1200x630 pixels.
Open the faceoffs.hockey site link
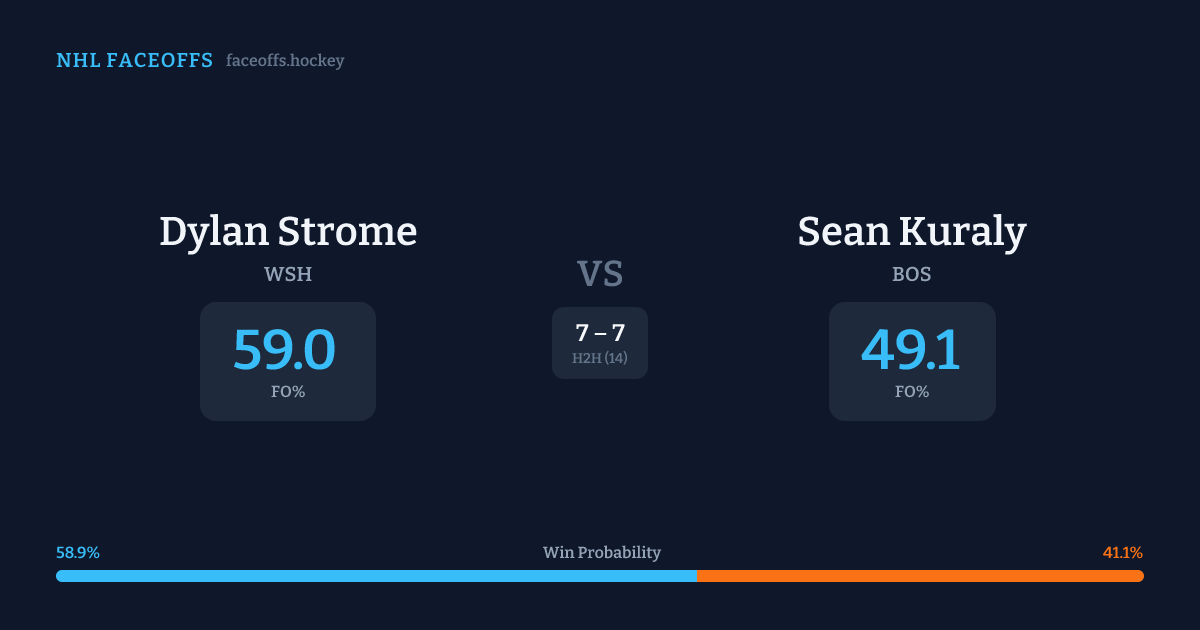point(285,61)
